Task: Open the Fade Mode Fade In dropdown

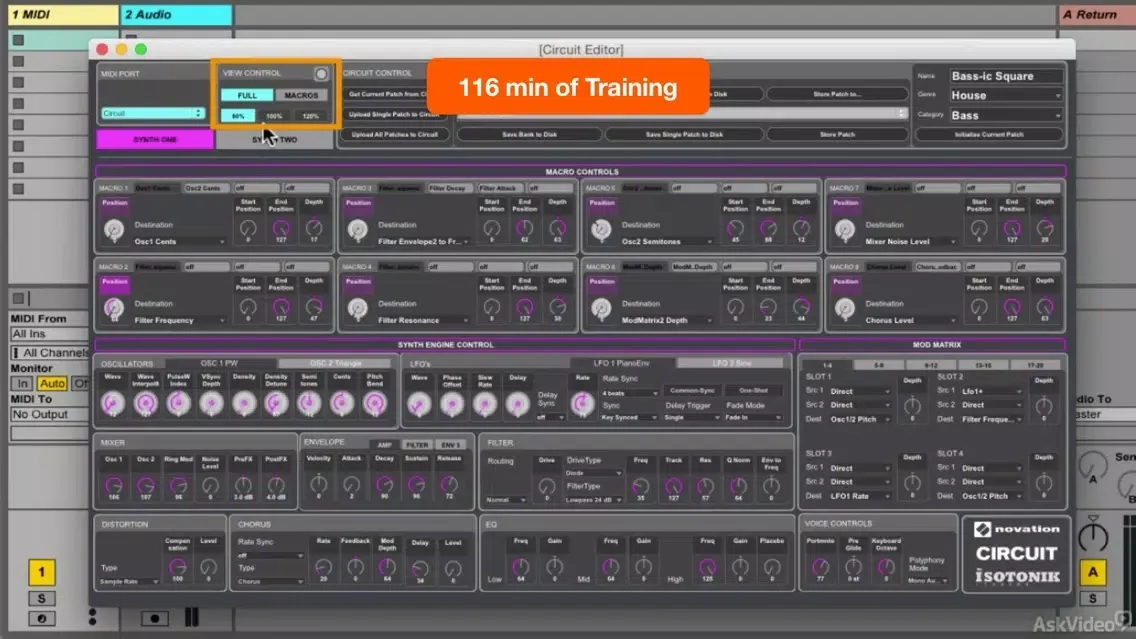Action: coord(753,417)
